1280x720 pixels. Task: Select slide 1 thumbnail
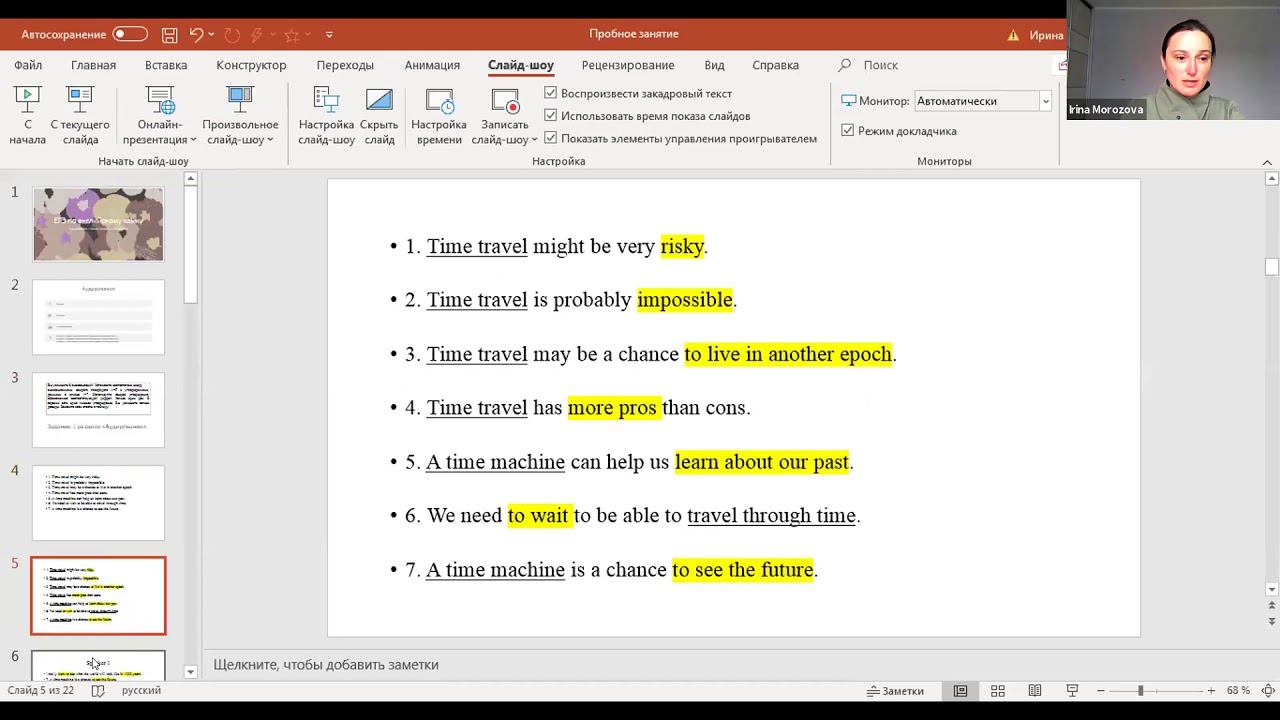click(x=98, y=224)
